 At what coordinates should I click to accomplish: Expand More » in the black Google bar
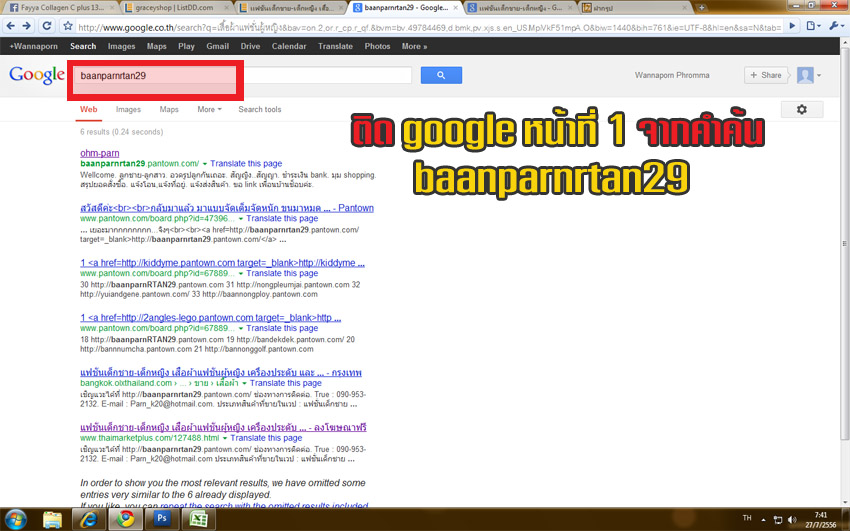[414, 47]
